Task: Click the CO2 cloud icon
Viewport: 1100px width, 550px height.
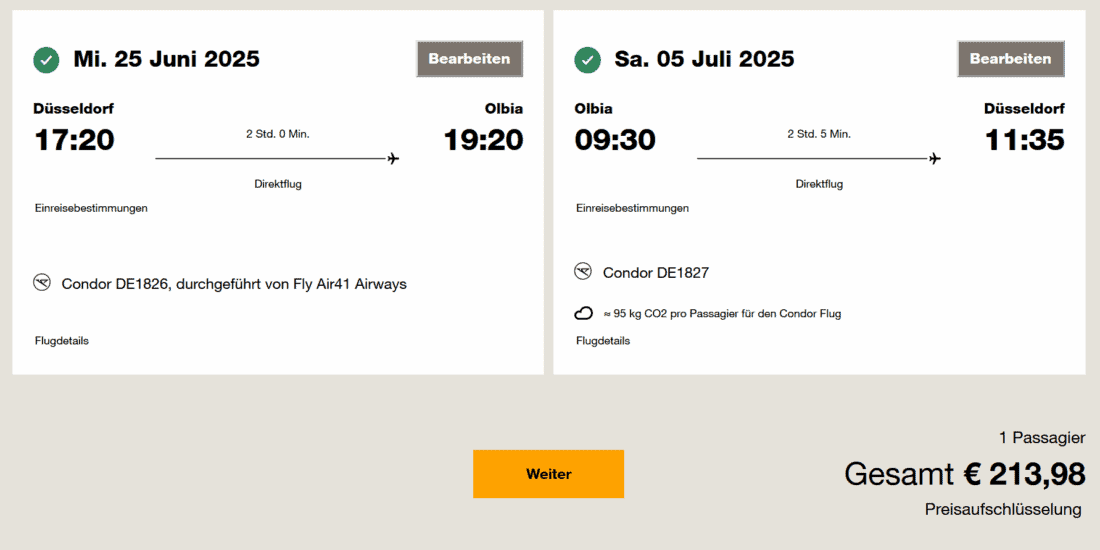Action: 583,313
